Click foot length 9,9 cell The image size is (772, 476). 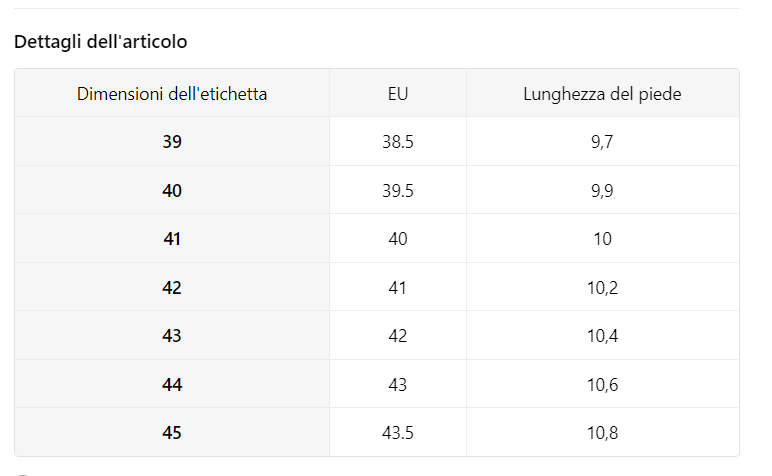[x=602, y=190]
